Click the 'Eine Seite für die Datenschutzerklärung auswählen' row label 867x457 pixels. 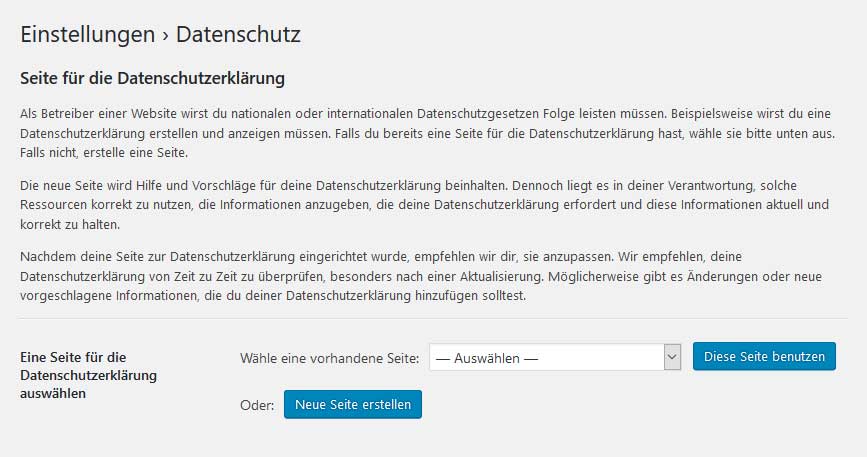coord(88,374)
